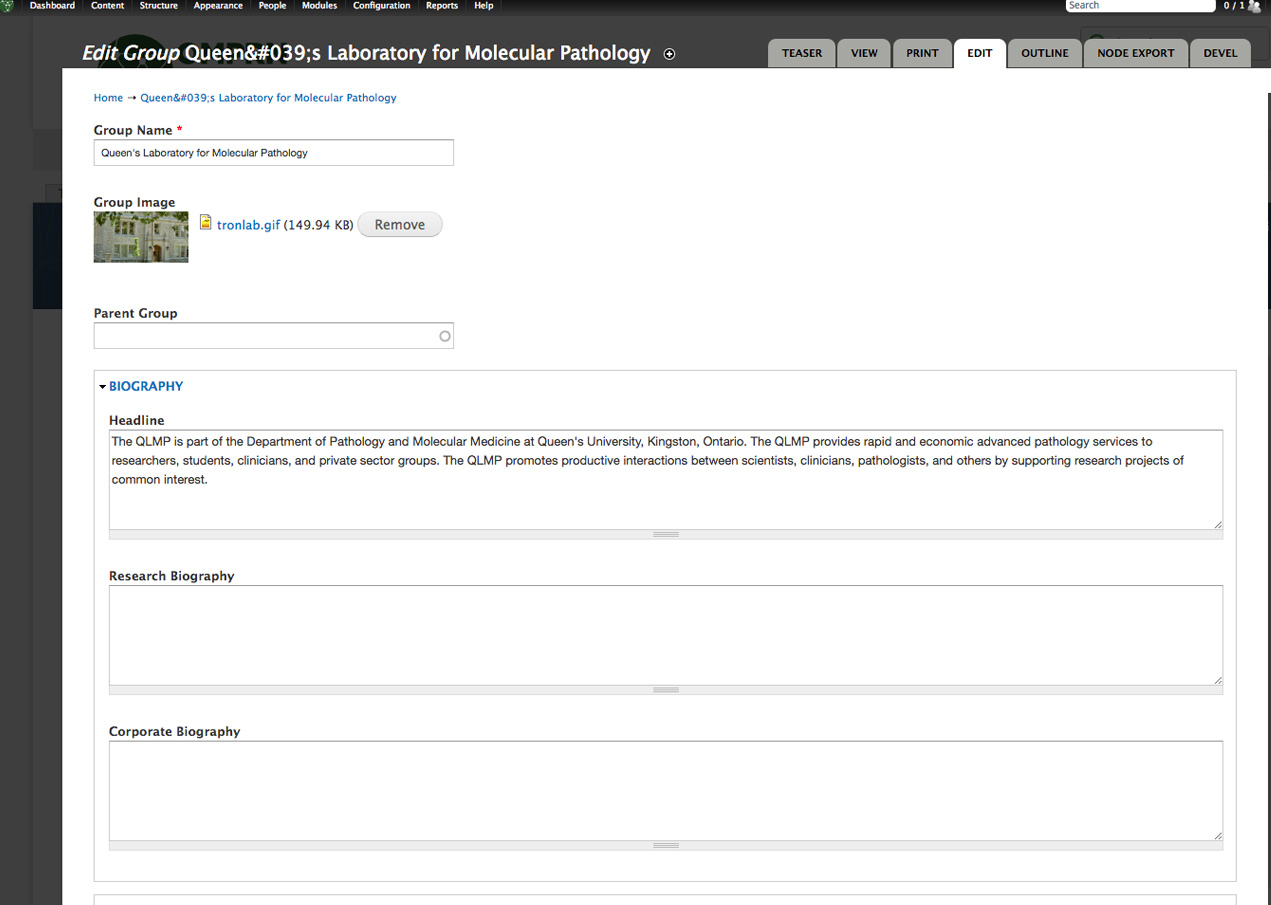This screenshot has height=905, width=1271.
Task: Click the users icon in top bar
Action: pos(1254,6)
